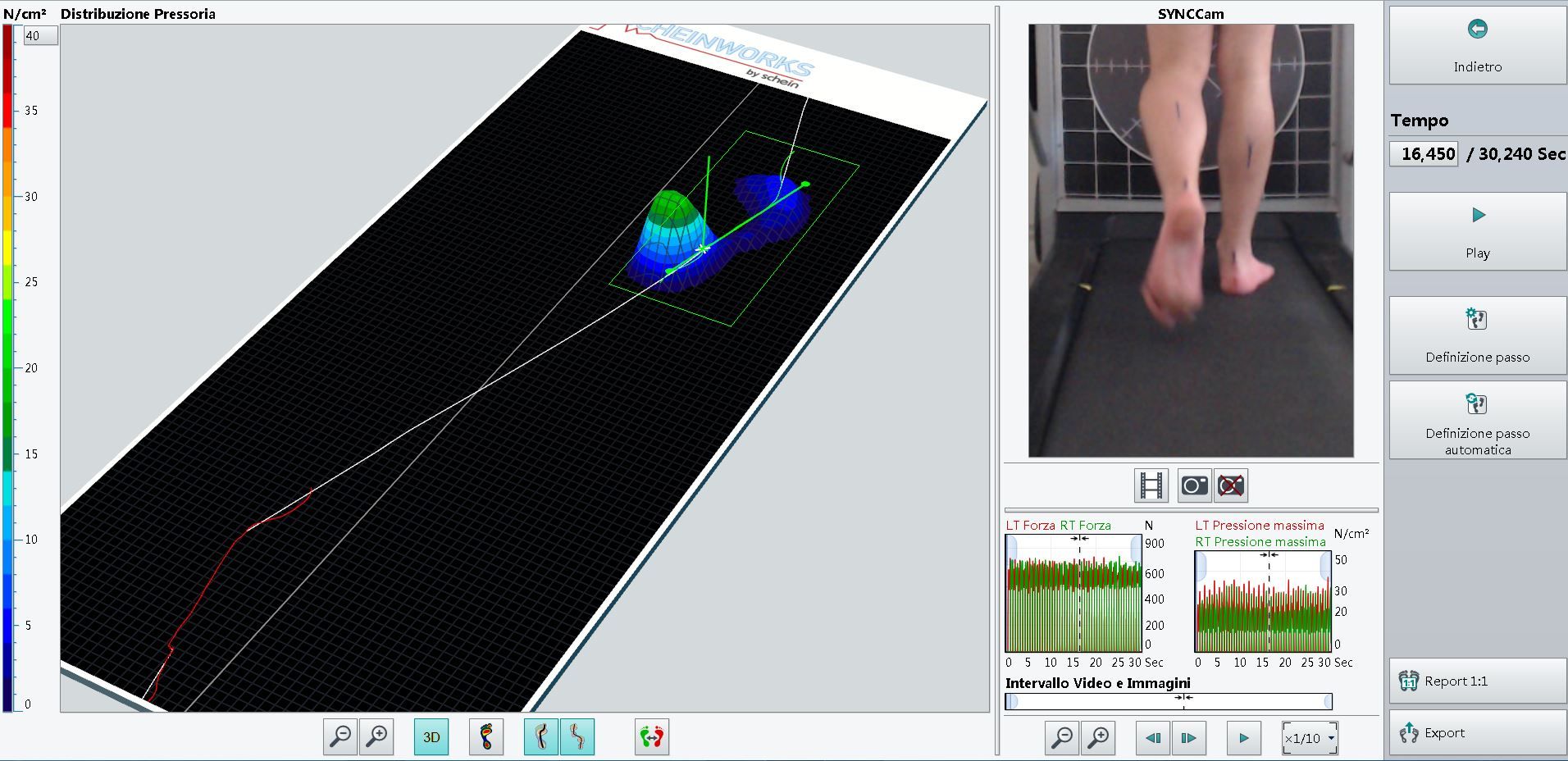Run Definizione passo automatica
The image size is (1568, 761).
click(x=1477, y=421)
